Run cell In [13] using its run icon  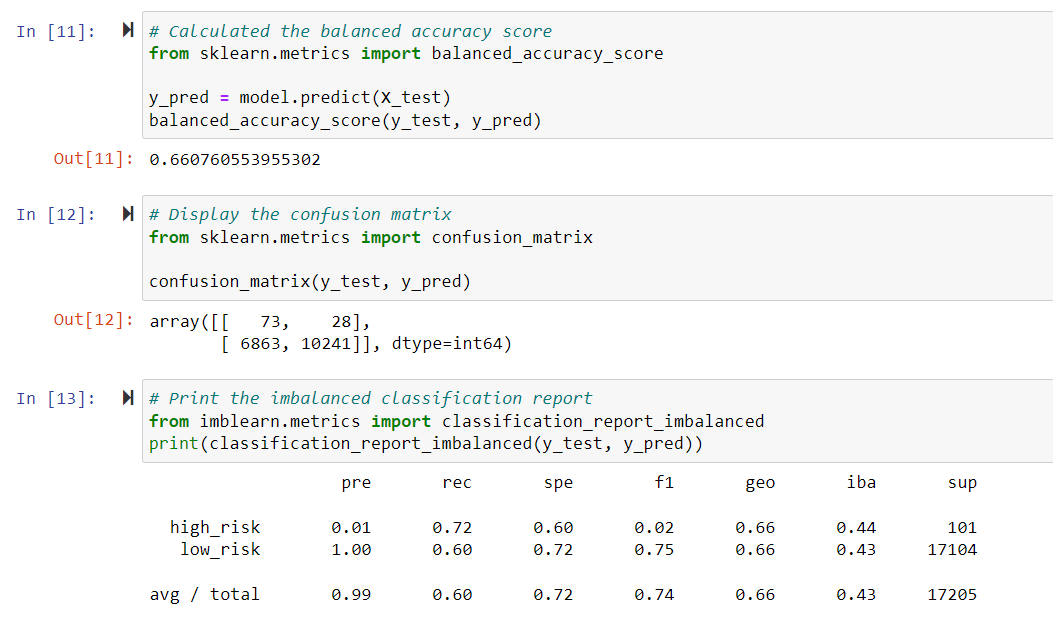[128, 398]
